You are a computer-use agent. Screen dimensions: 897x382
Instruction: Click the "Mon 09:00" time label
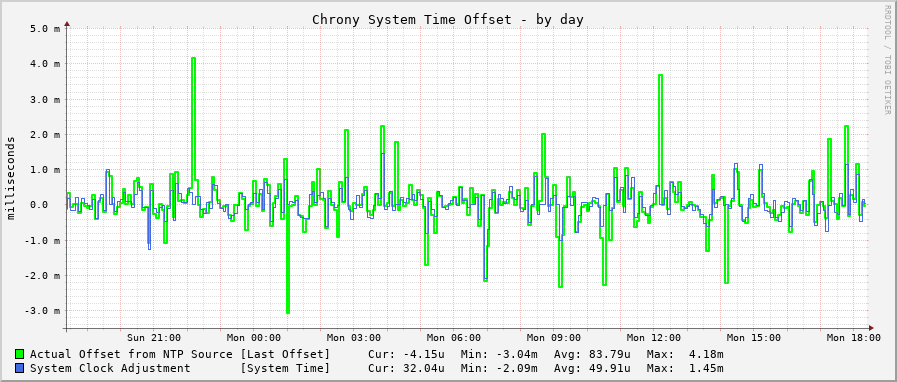click(554, 338)
